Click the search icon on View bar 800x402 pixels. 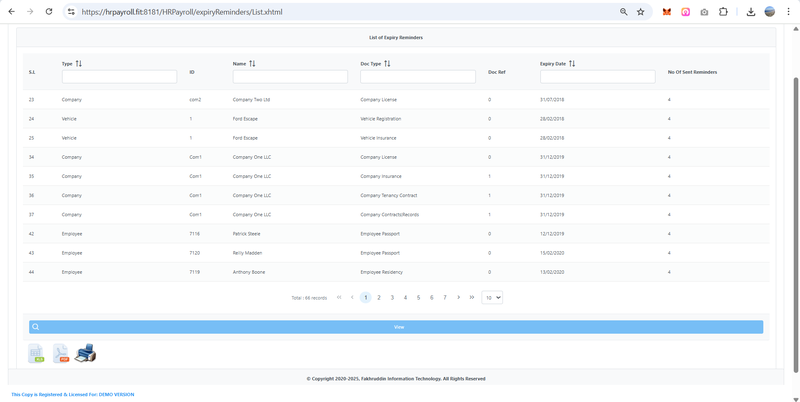tap(36, 327)
